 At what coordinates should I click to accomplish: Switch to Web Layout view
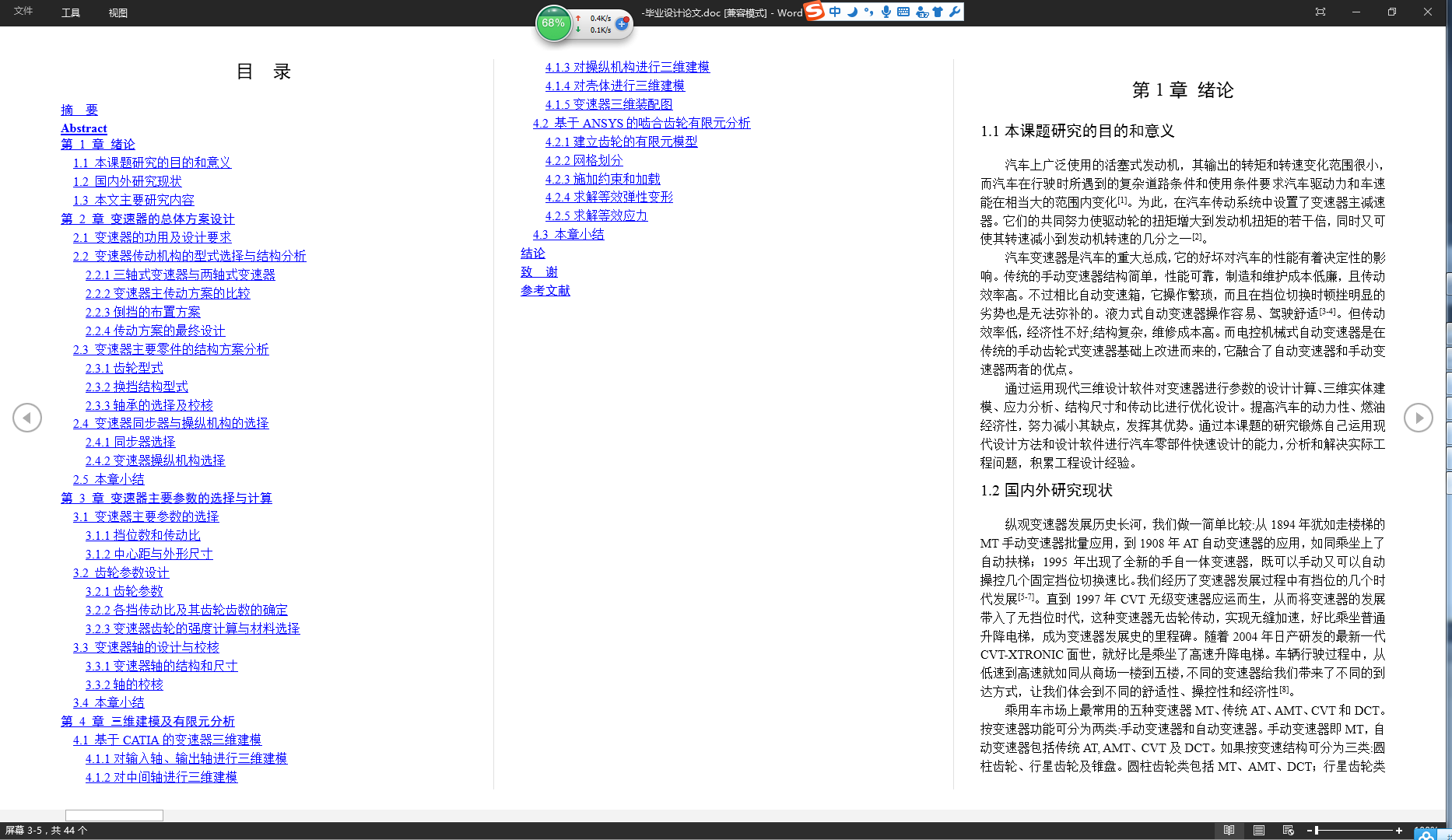tap(1288, 830)
